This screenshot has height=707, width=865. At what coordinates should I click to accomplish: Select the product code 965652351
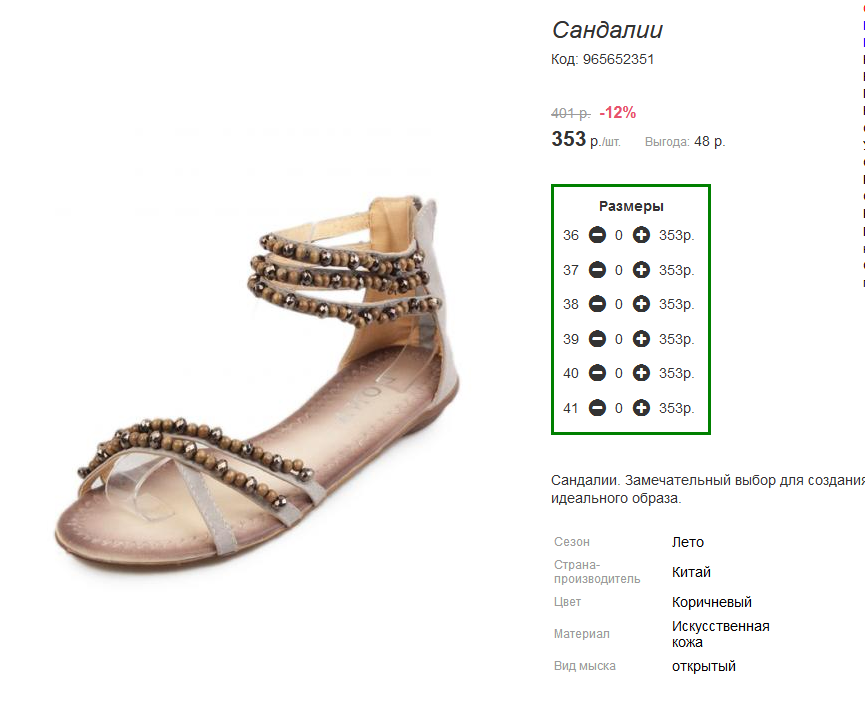coord(618,59)
